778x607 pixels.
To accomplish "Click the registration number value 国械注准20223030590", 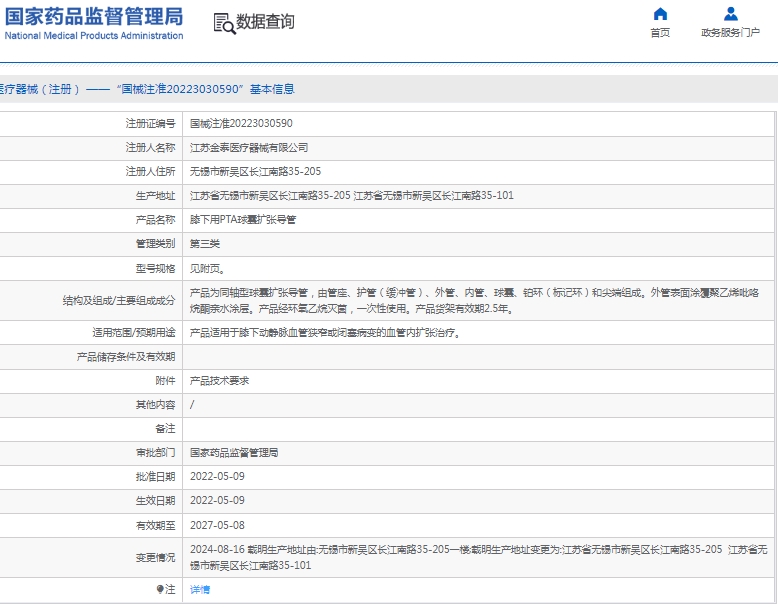I will 241,123.
